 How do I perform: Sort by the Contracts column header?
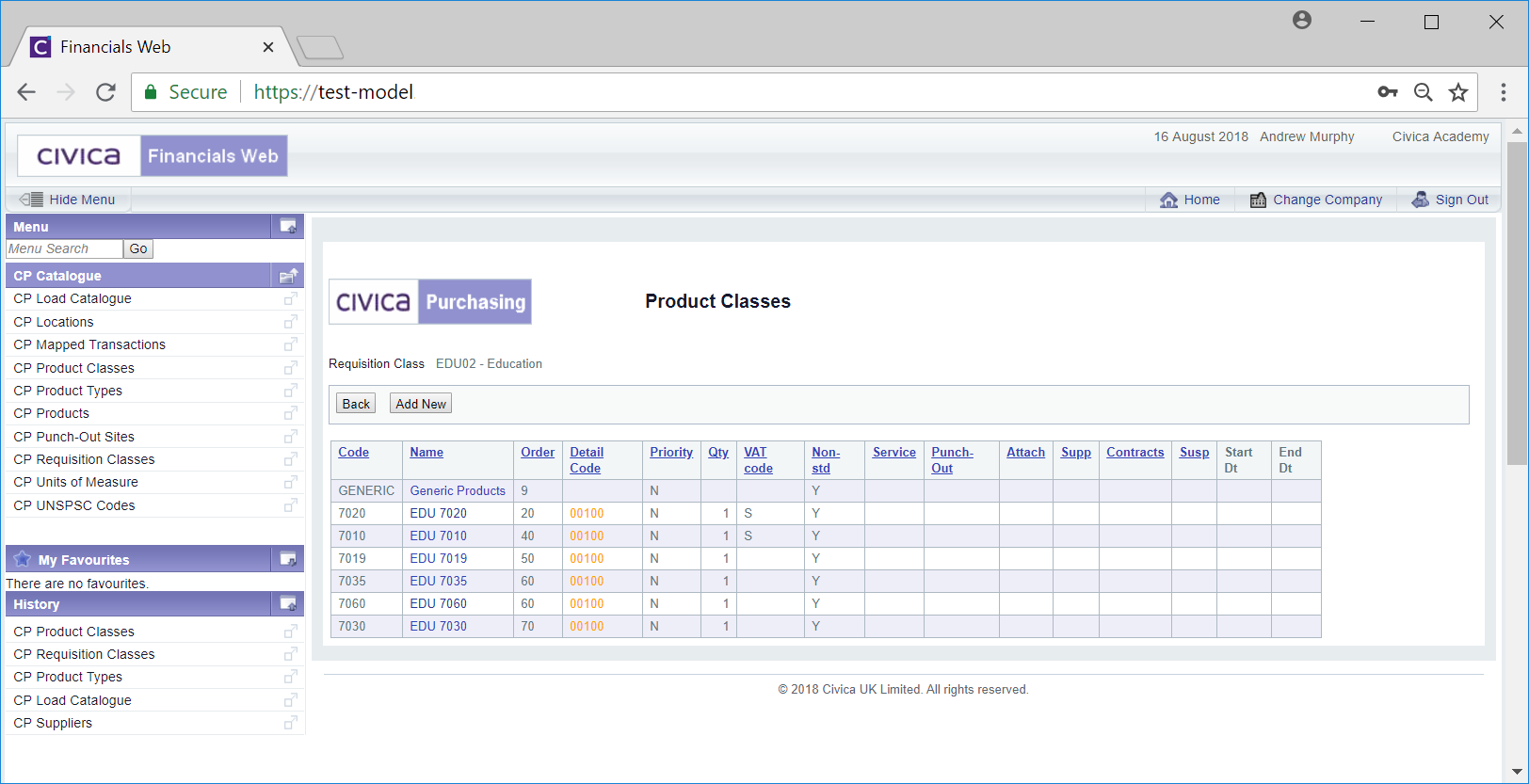(1135, 452)
